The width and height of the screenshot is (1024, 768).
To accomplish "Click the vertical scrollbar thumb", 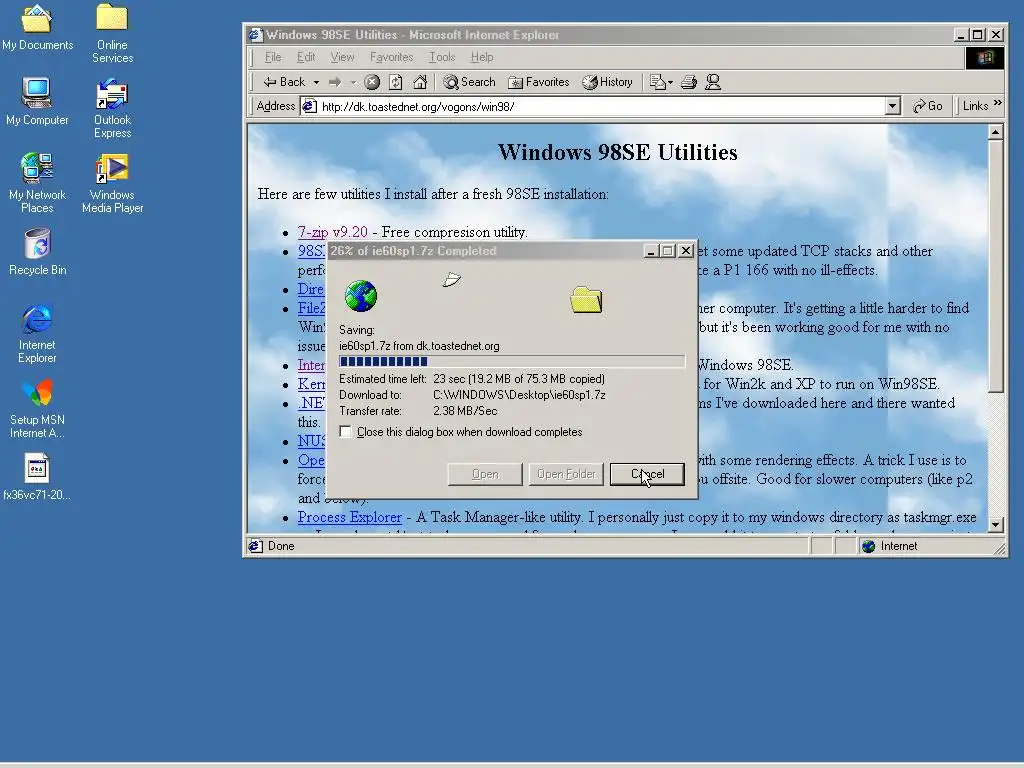I will (x=995, y=266).
